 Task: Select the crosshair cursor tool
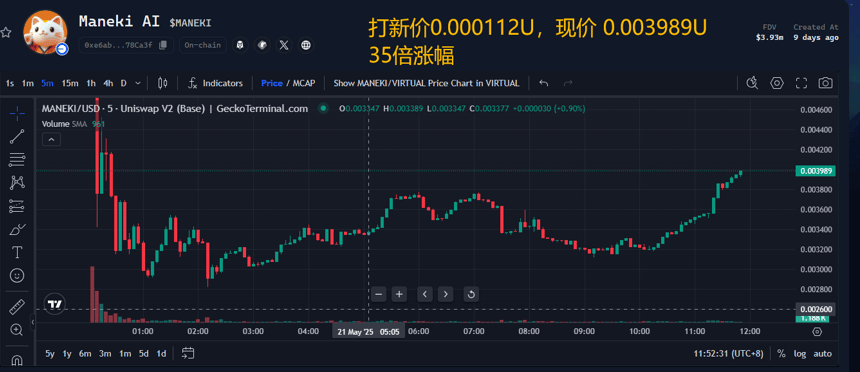[x=17, y=114]
